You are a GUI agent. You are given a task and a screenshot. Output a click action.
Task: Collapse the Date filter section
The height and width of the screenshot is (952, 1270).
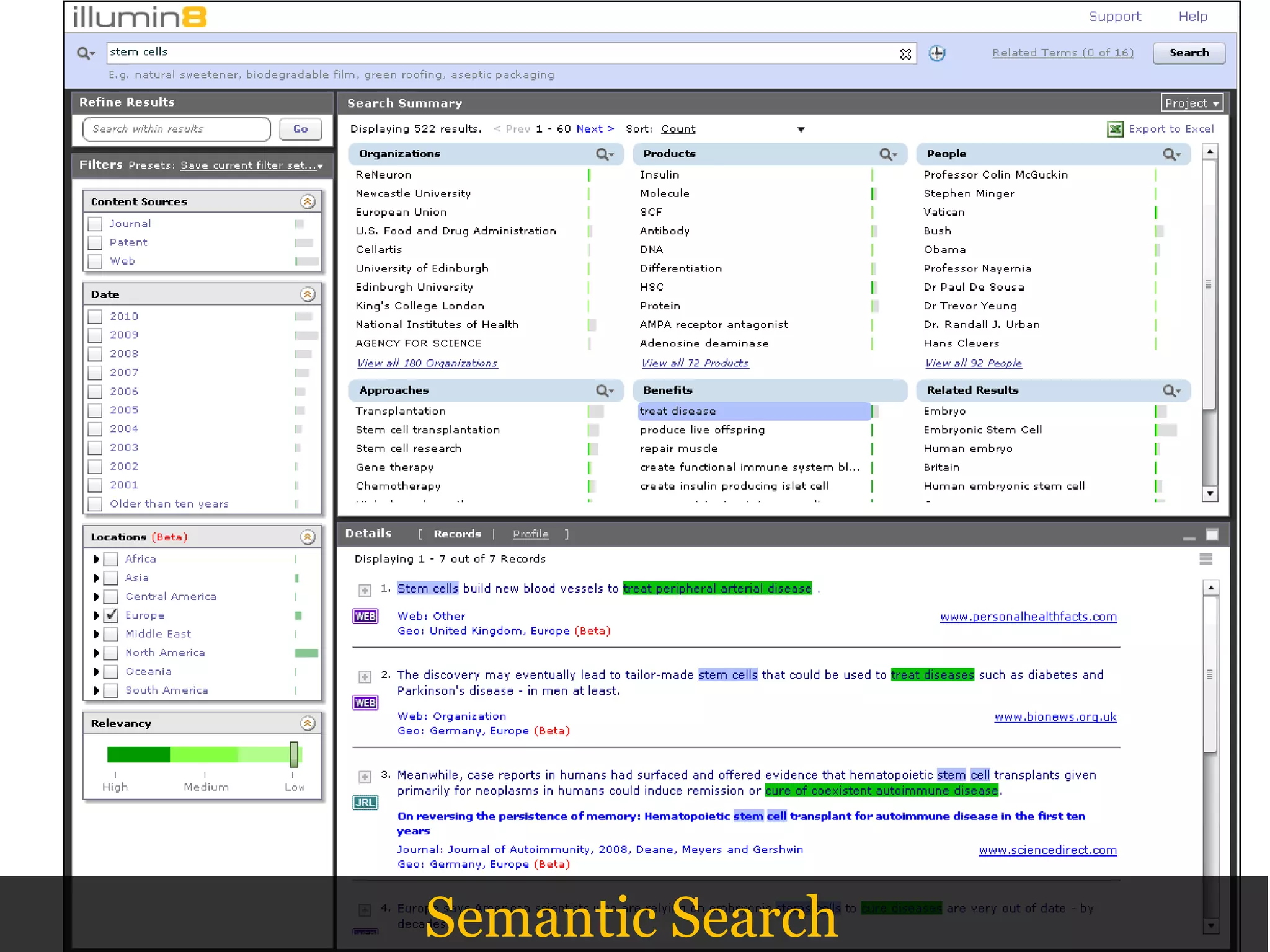[x=308, y=294]
